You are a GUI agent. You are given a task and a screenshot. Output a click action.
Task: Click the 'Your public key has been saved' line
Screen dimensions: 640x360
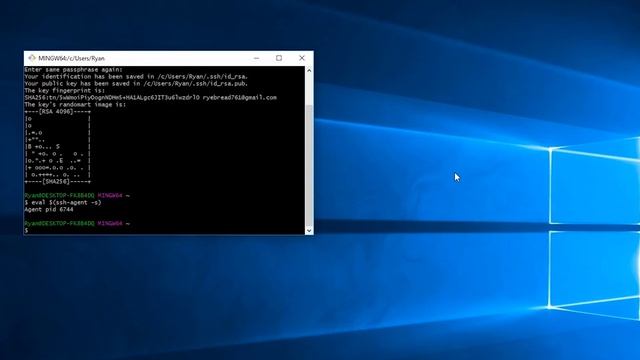click(136, 84)
